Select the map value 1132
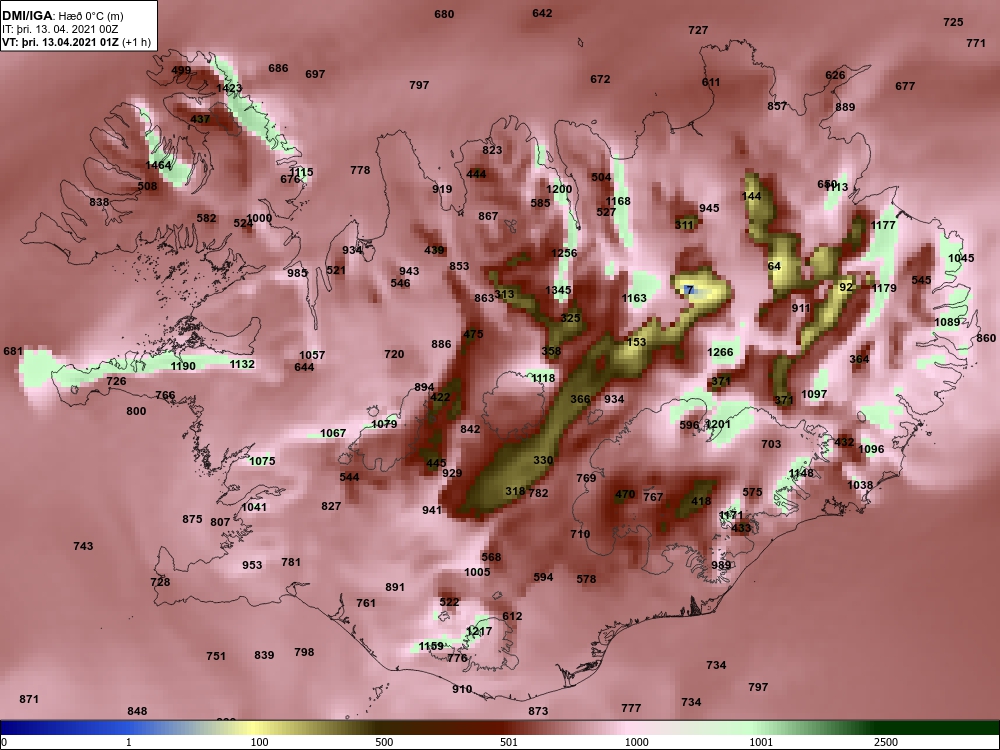Viewport: 1000px width, 750px height. 242,364
